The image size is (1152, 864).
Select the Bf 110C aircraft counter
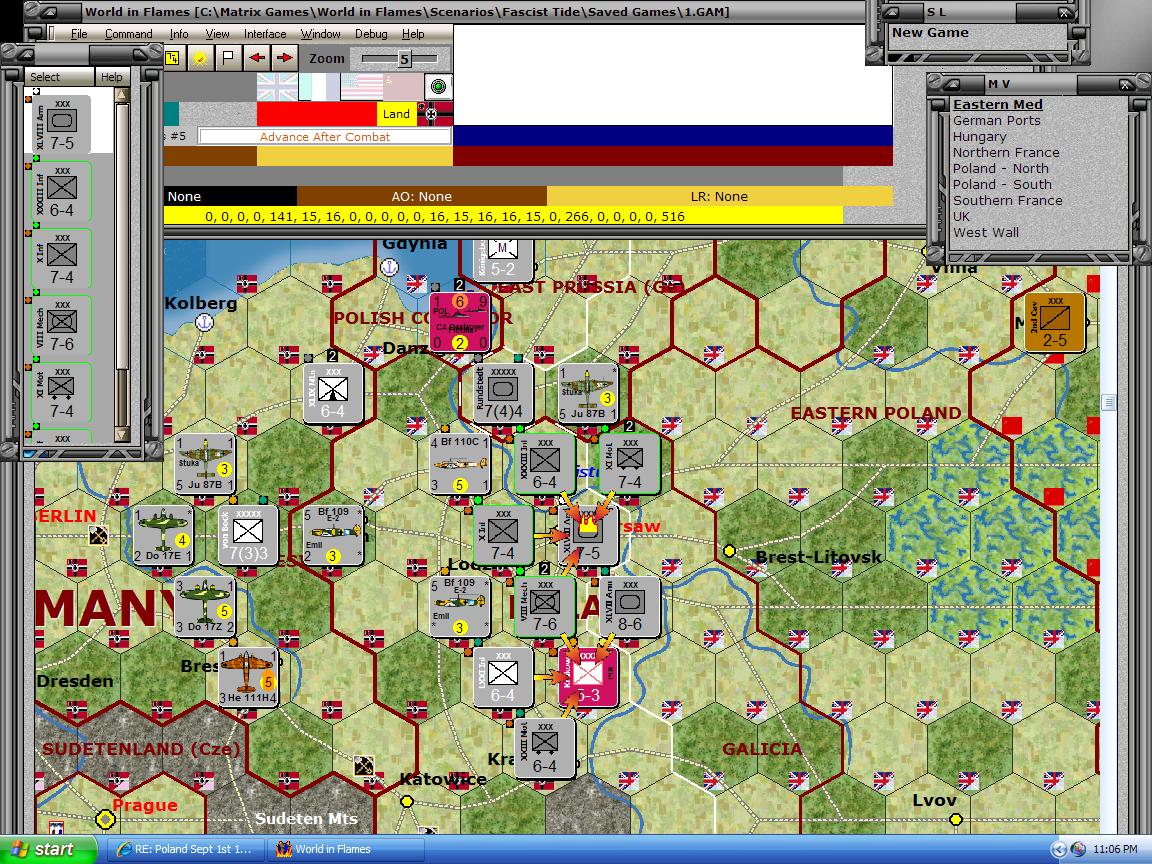[x=460, y=464]
